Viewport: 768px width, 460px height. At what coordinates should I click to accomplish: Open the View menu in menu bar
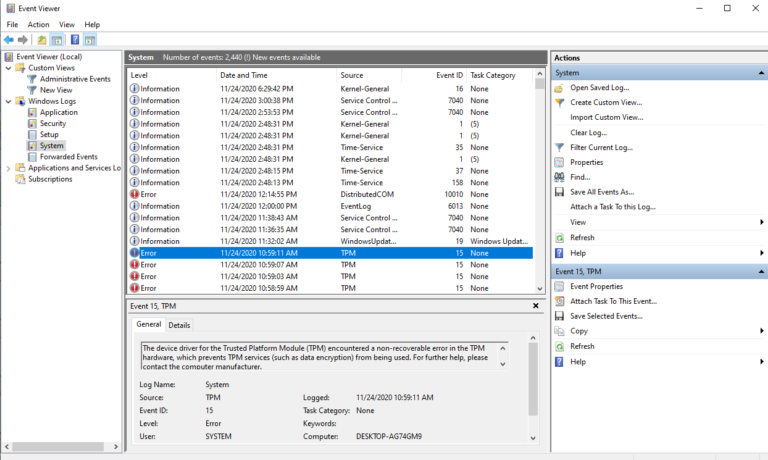click(67, 24)
